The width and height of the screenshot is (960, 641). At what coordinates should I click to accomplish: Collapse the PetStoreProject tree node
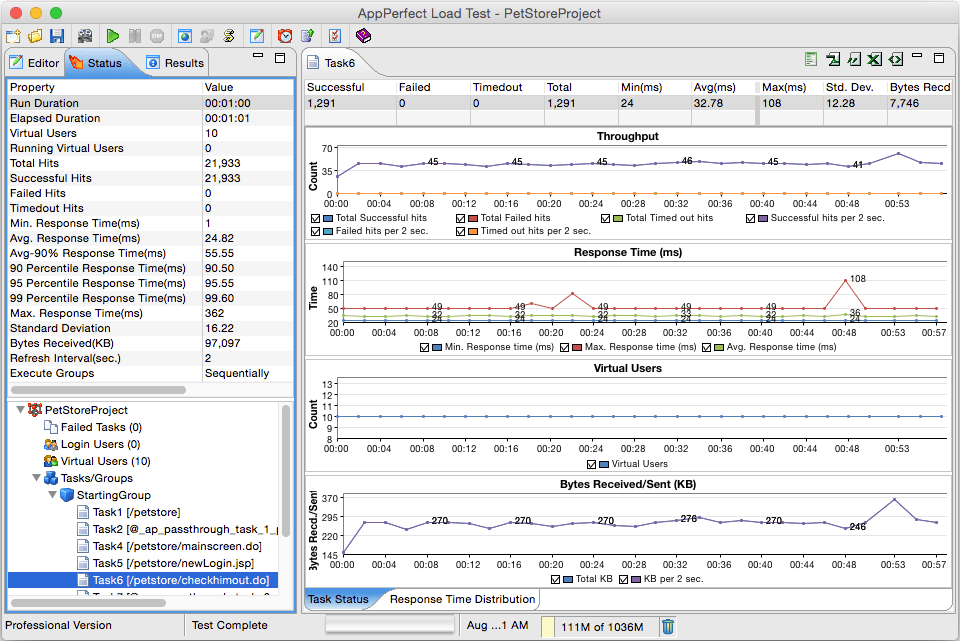tap(21, 410)
